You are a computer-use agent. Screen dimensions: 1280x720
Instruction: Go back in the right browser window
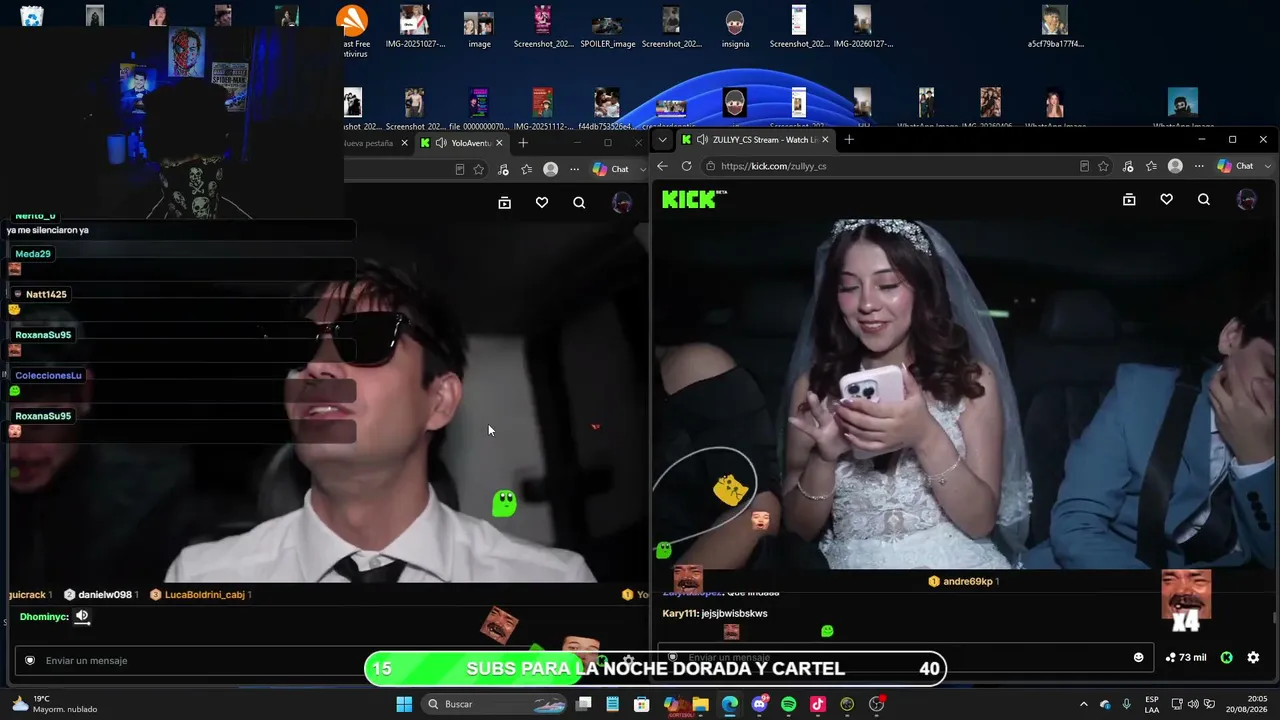pyautogui.click(x=662, y=166)
